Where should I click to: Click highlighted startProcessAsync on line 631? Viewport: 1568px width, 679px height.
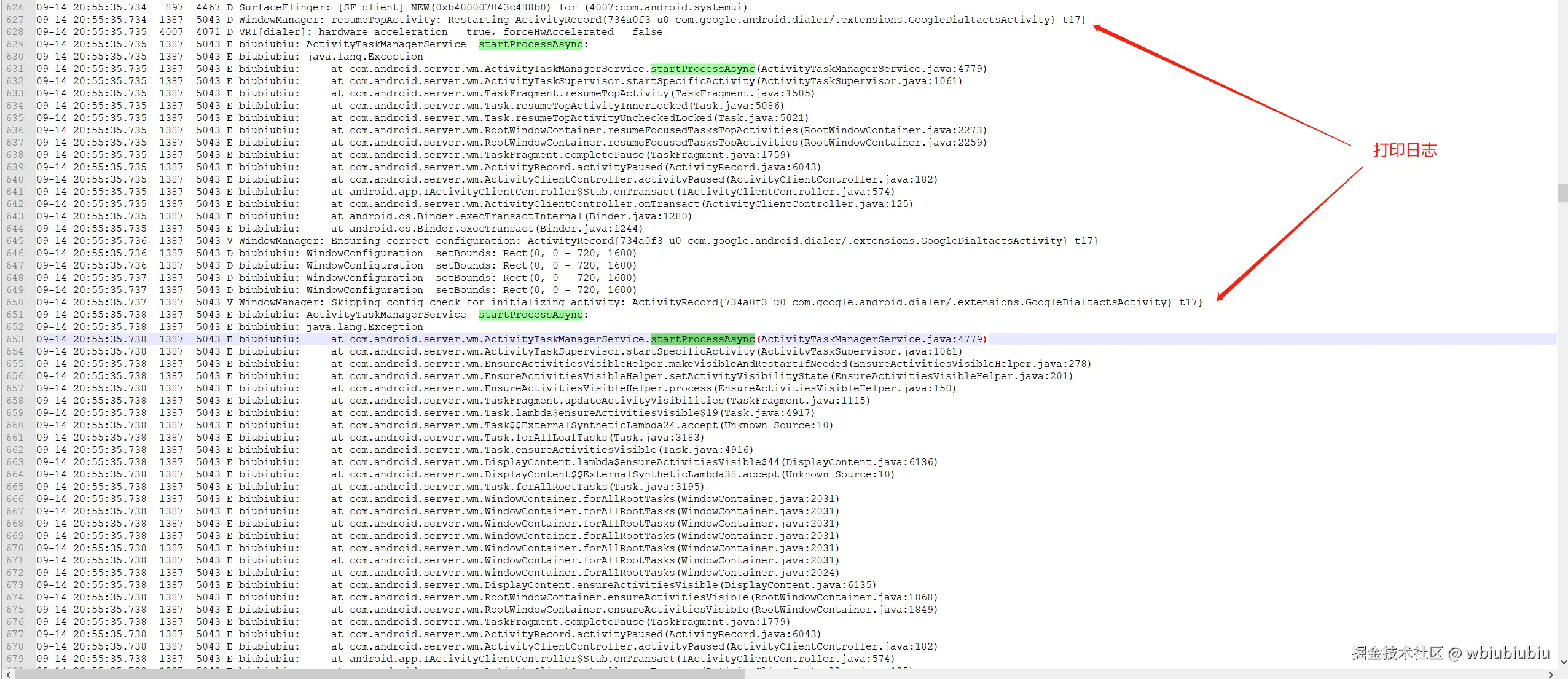pyautogui.click(x=704, y=68)
